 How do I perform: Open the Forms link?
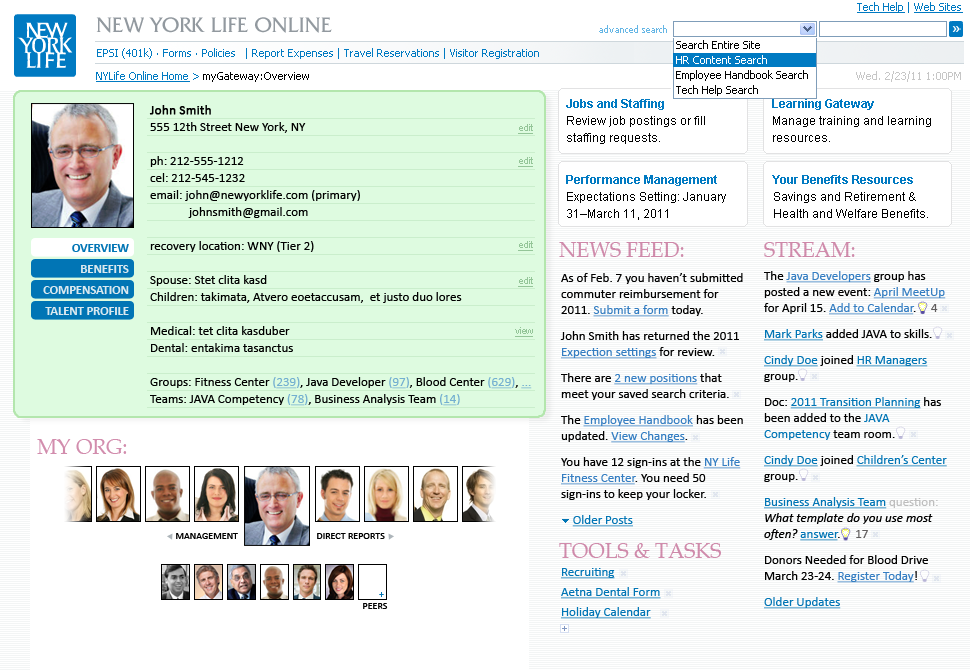tap(177, 53)
